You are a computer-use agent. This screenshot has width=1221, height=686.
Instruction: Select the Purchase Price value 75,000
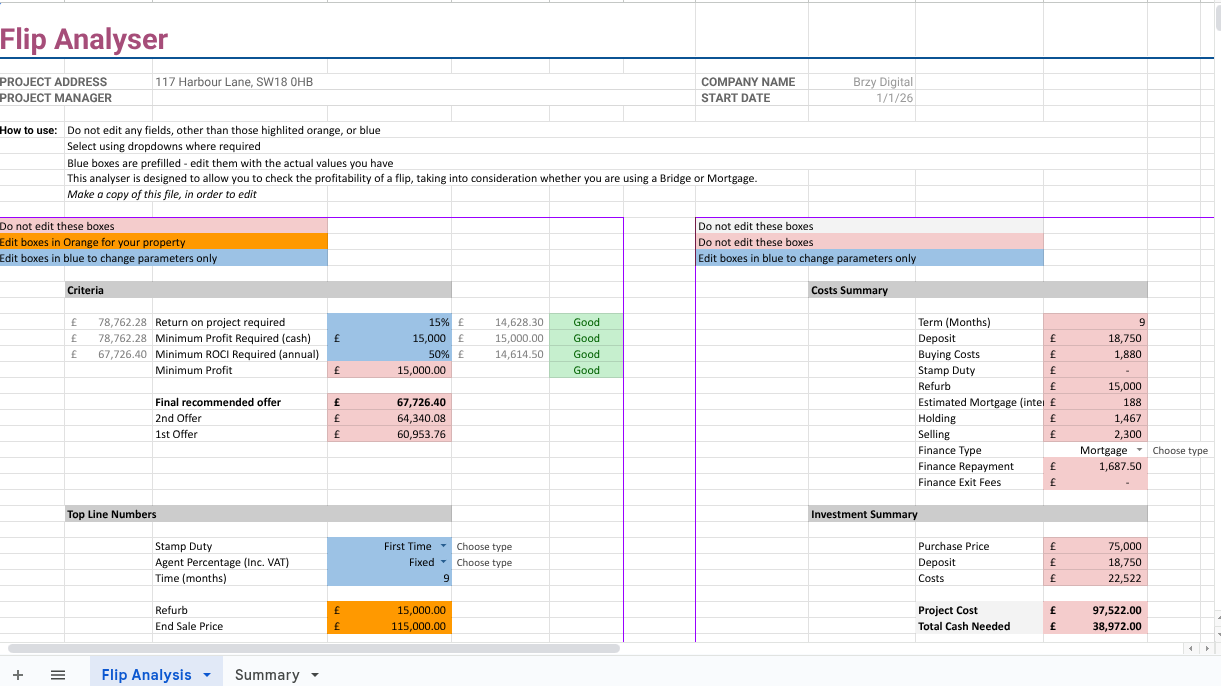[x=1095, y=546]
